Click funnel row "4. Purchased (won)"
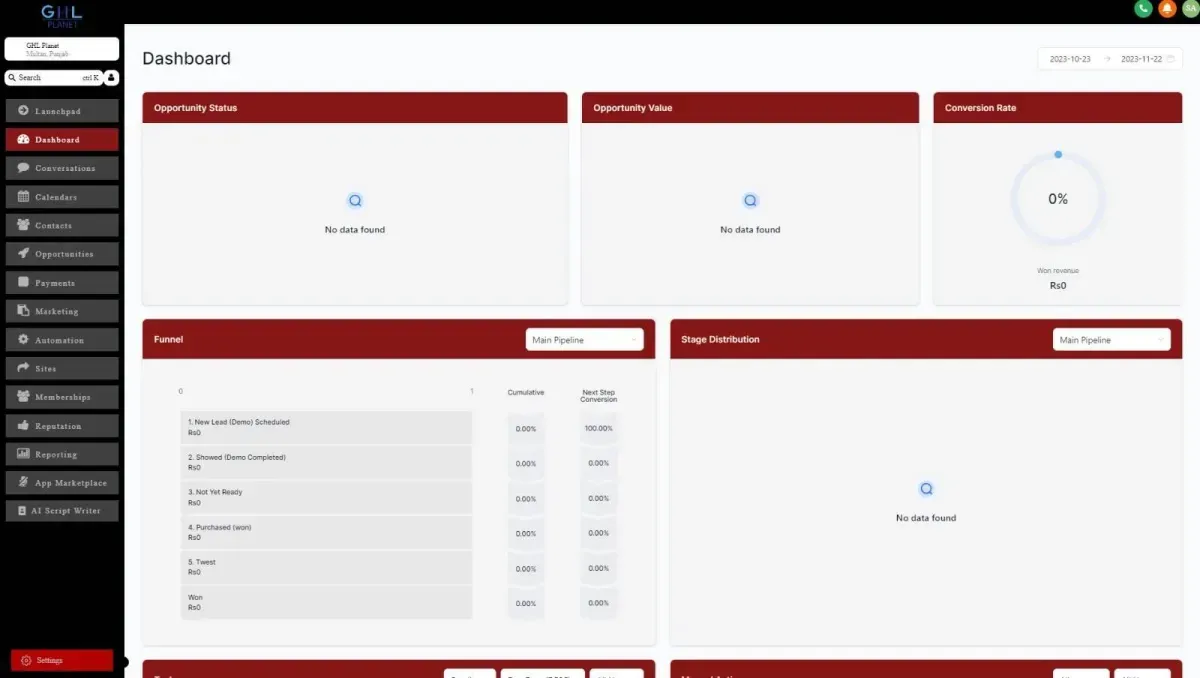The width and height of the screenshot is (1200, 678). coord(326,533)
